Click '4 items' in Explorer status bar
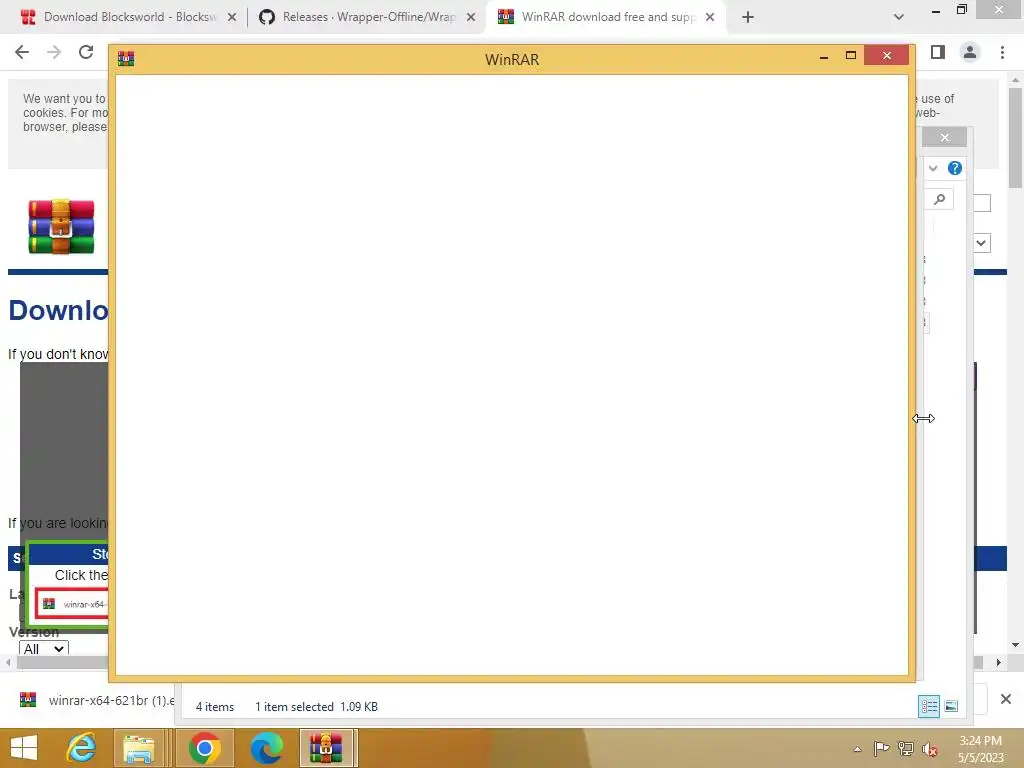 (215, 707)
